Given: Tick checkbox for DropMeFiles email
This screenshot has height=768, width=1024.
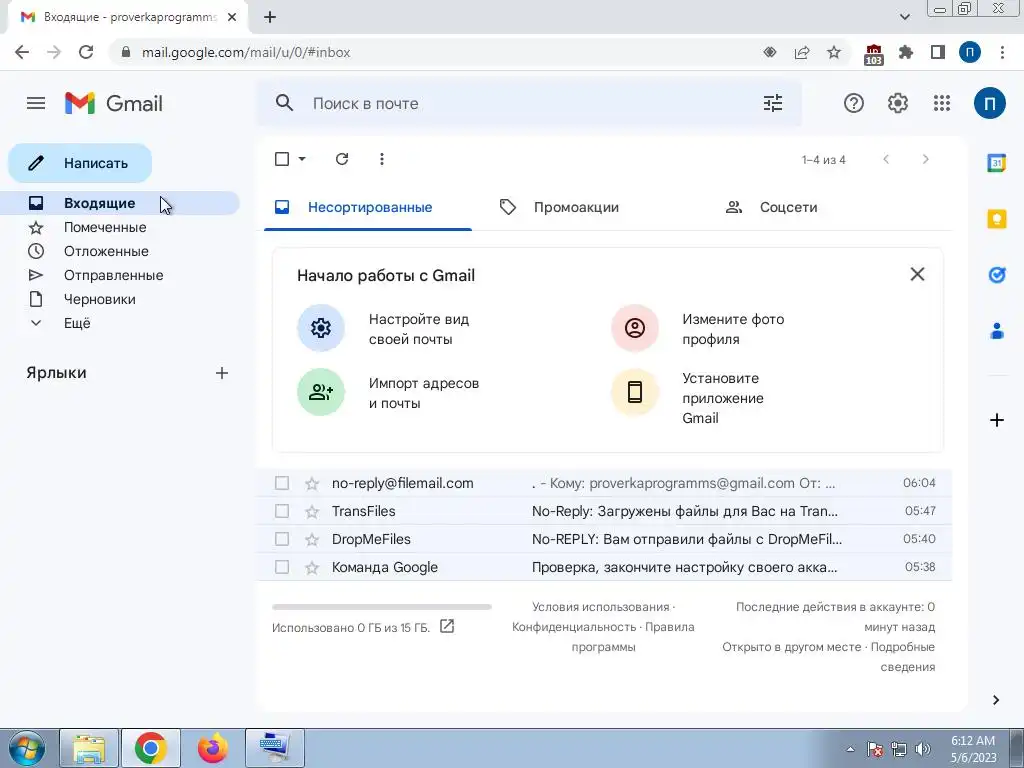Looking at the screenshot, I should (x=281, y=539).
